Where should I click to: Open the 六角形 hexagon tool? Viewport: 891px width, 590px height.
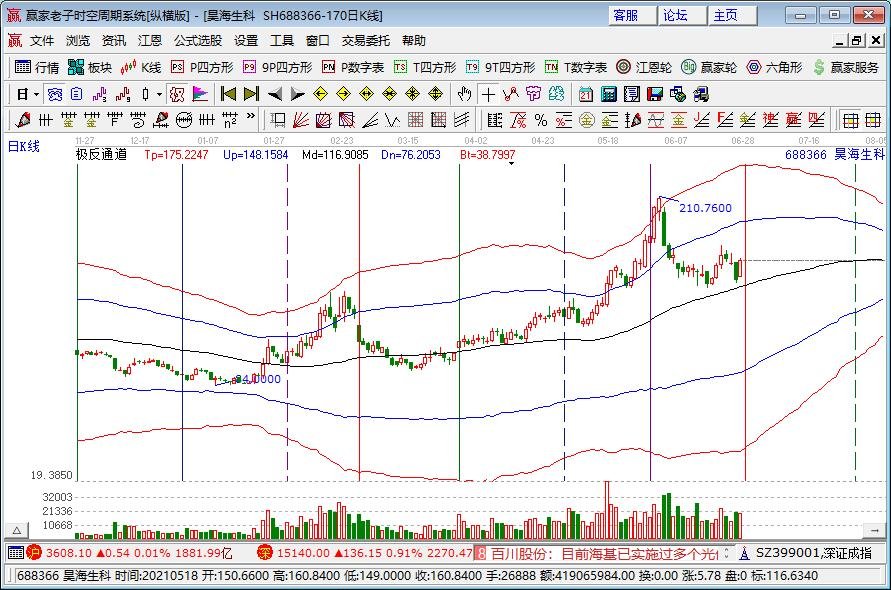[775, 68]
